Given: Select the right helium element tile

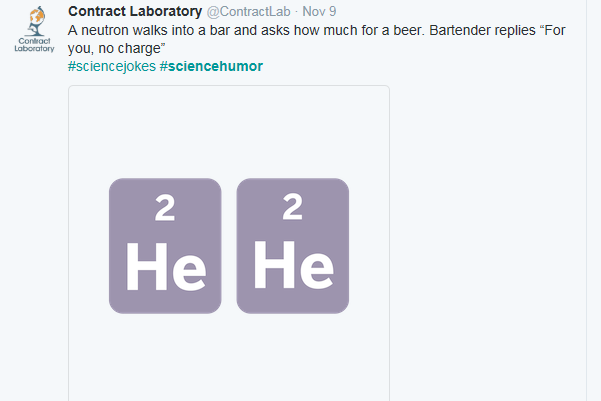Looking at the screenshot, I should [x=293, y=246].
